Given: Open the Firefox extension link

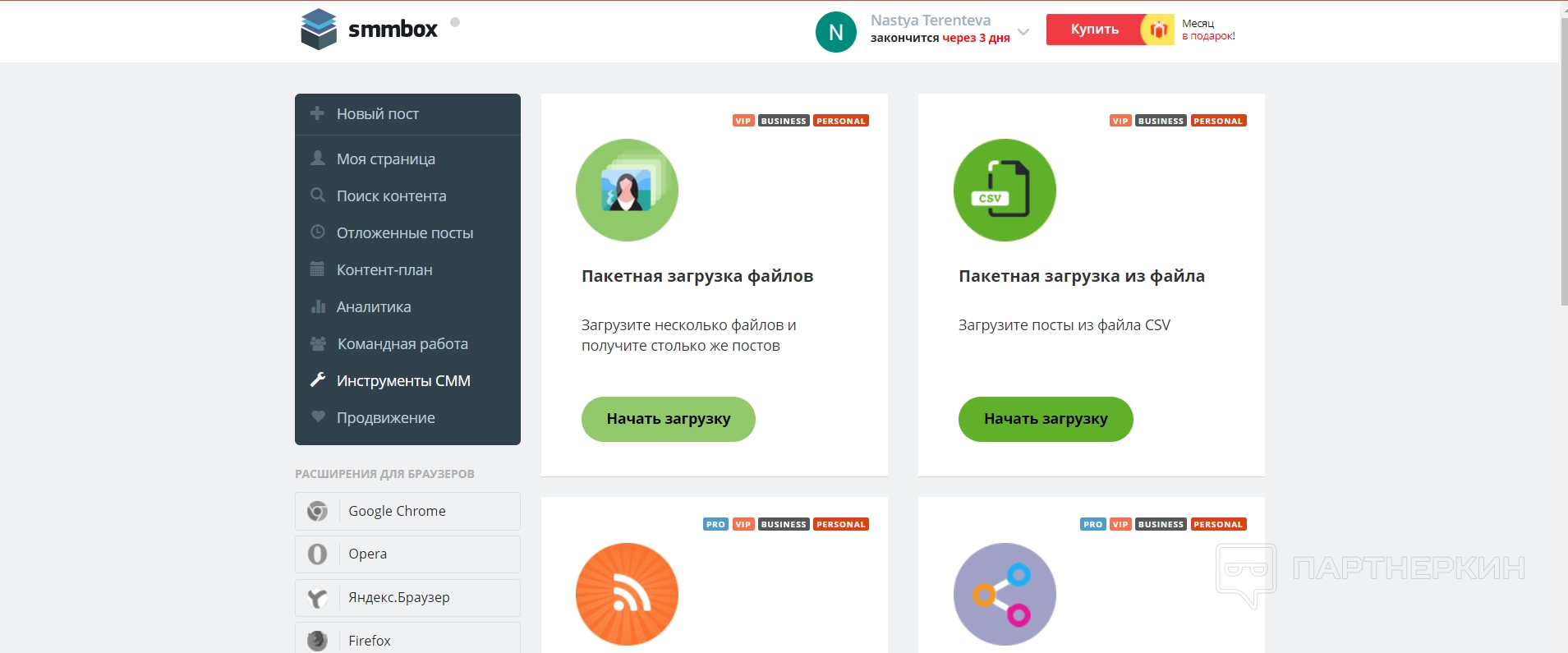Looking at the screenshot, I should [x=407, y=638].
